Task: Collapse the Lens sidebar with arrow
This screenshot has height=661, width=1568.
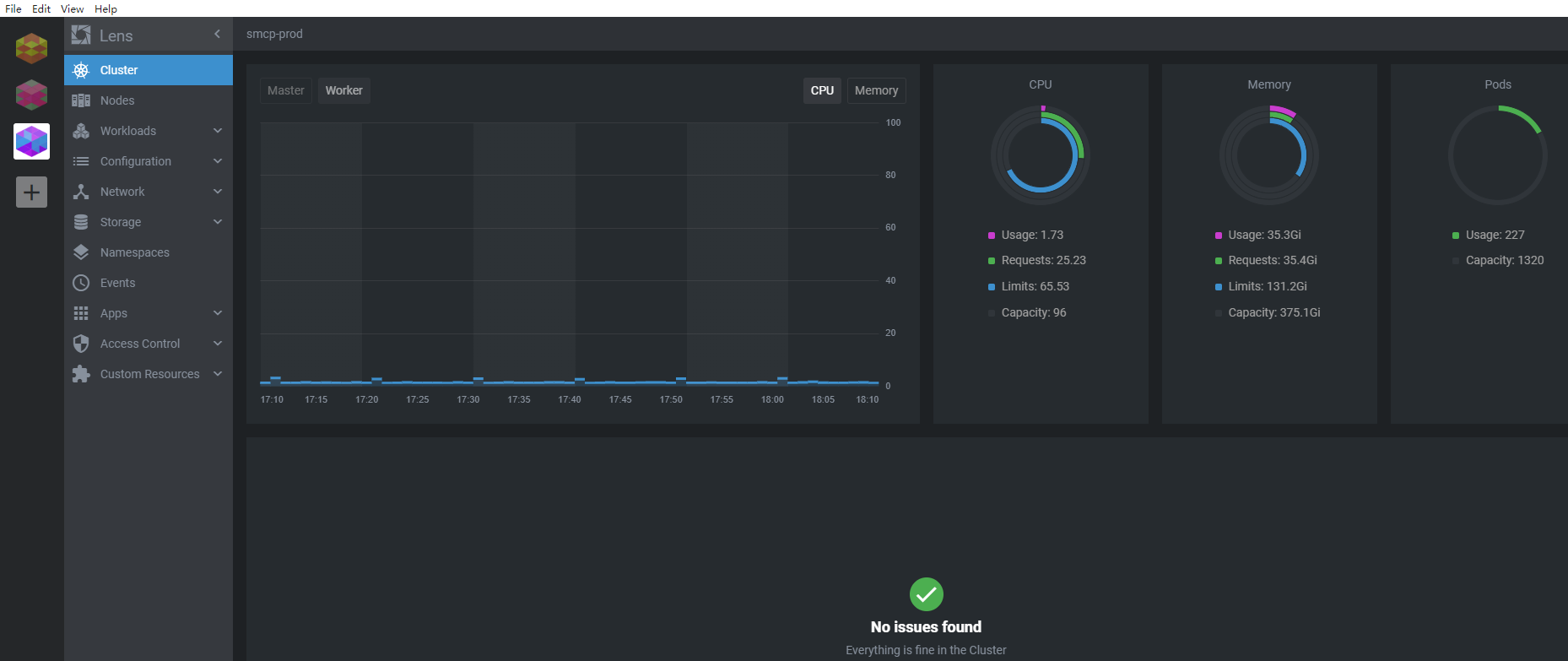Action: (x=217, y=35)
